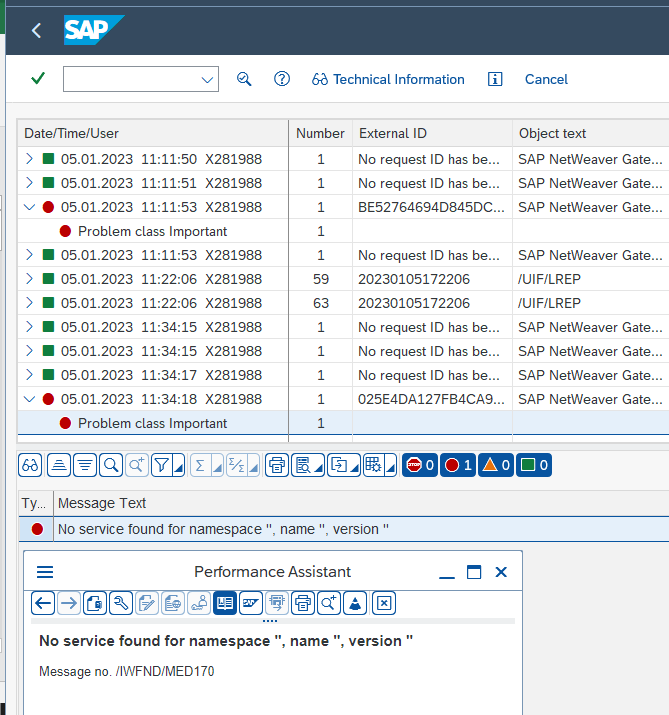Open the filter options dropdown arrow
The height and width of the screenshot is (715, 669).
pyautogui.click(x=179, y=467)
